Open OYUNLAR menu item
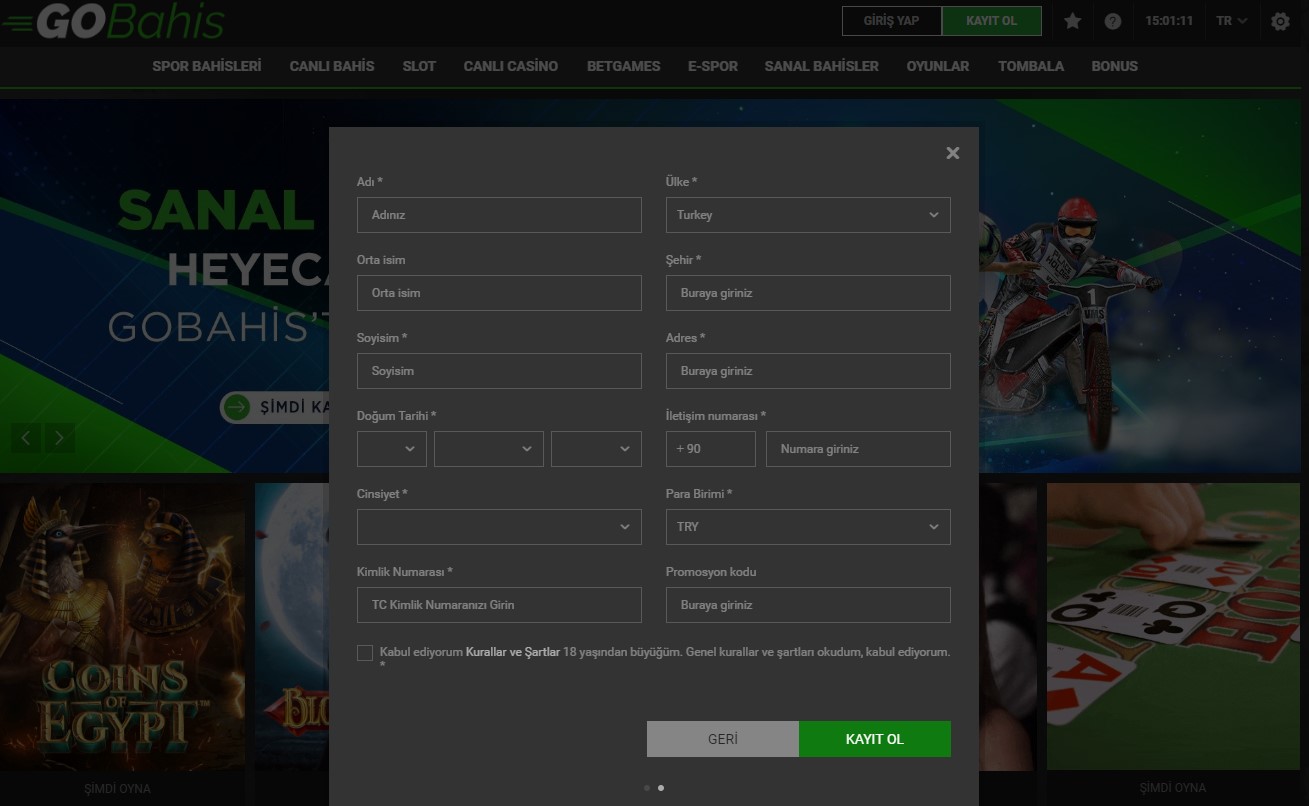This screenshot has height=806, width=1309. (938, 66)
